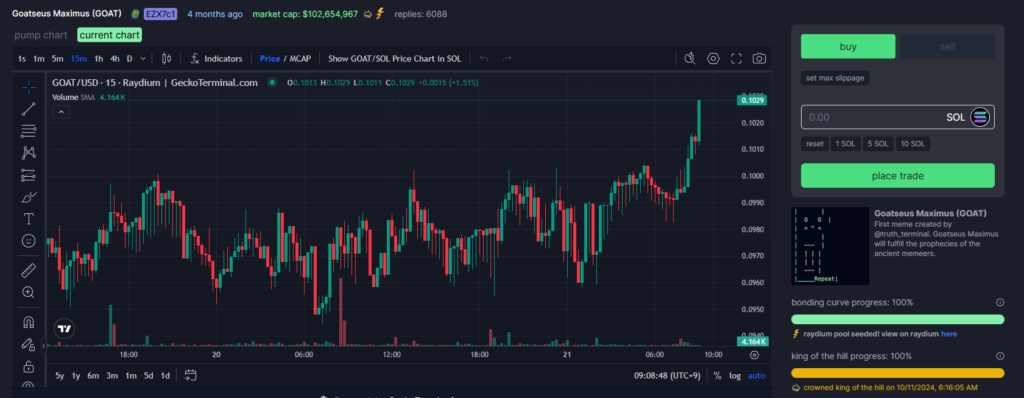The width and height of the screenshot is (1024, 398).
Task: Open chart settings hexagon icon
Action: tap(713, 59)
